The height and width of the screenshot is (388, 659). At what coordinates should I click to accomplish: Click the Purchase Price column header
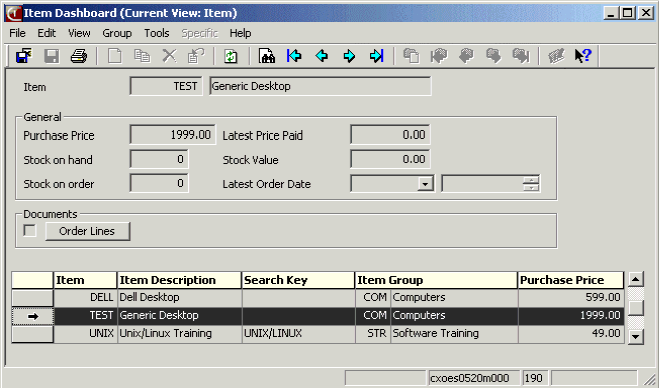click(x=571, y=280)
